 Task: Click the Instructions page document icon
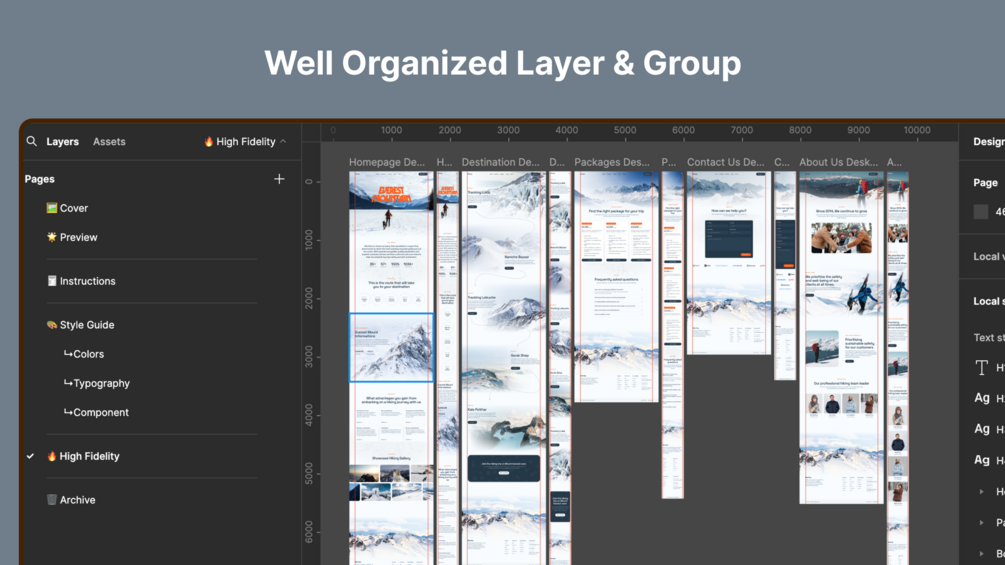click(51, 281)
